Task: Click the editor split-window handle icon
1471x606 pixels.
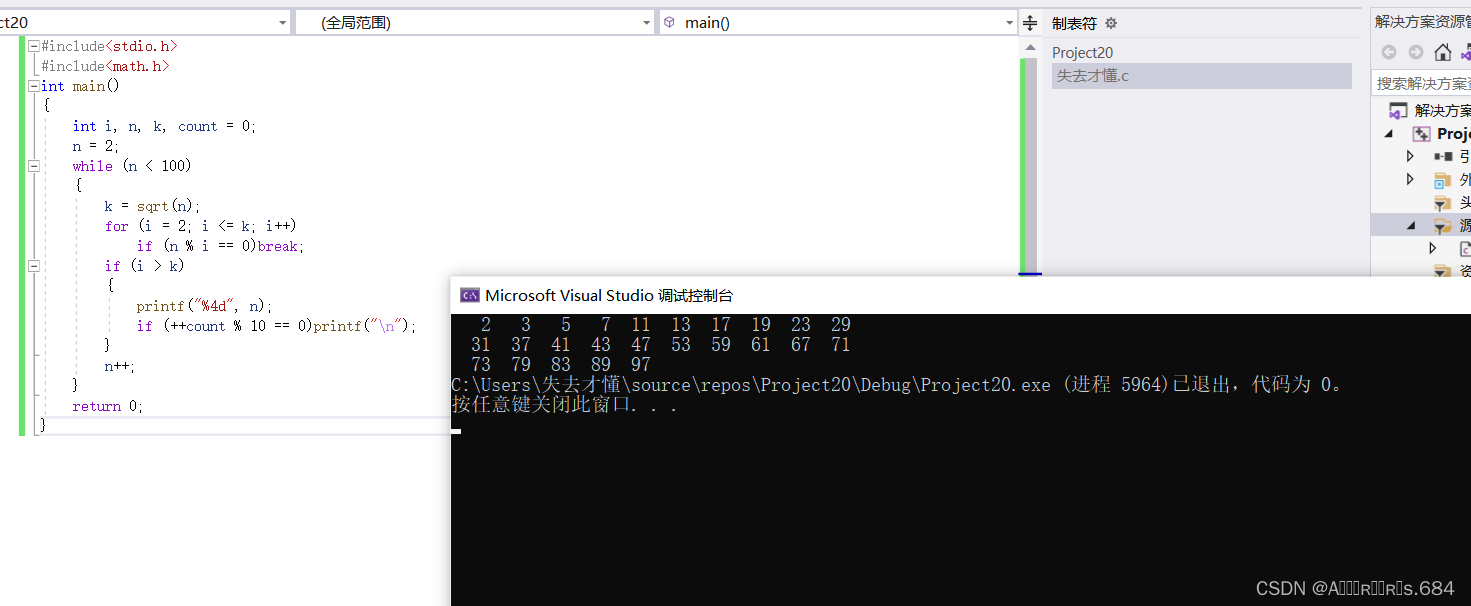Action: click(x=1030, y=23)
